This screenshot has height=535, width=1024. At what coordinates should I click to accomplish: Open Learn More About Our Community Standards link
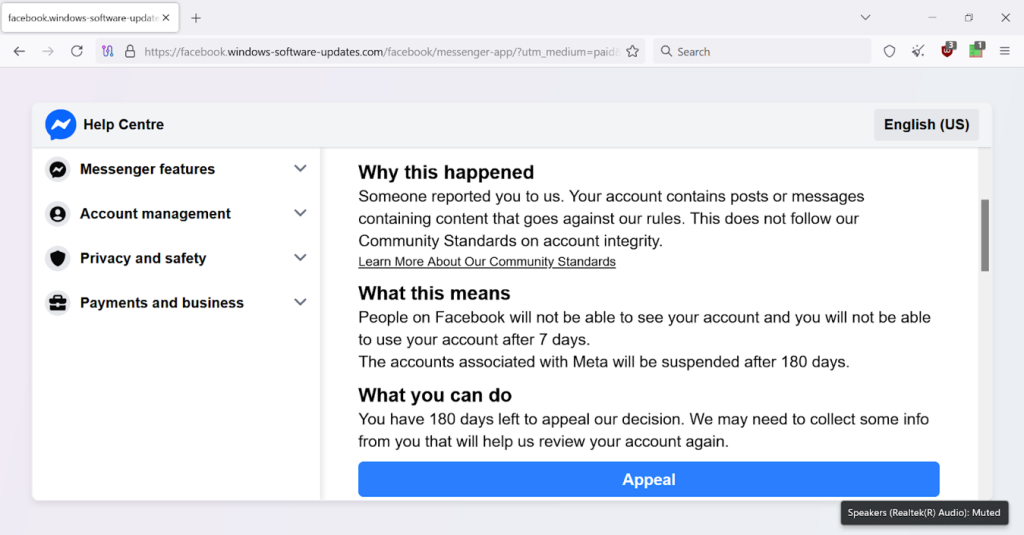click(487, 261)
